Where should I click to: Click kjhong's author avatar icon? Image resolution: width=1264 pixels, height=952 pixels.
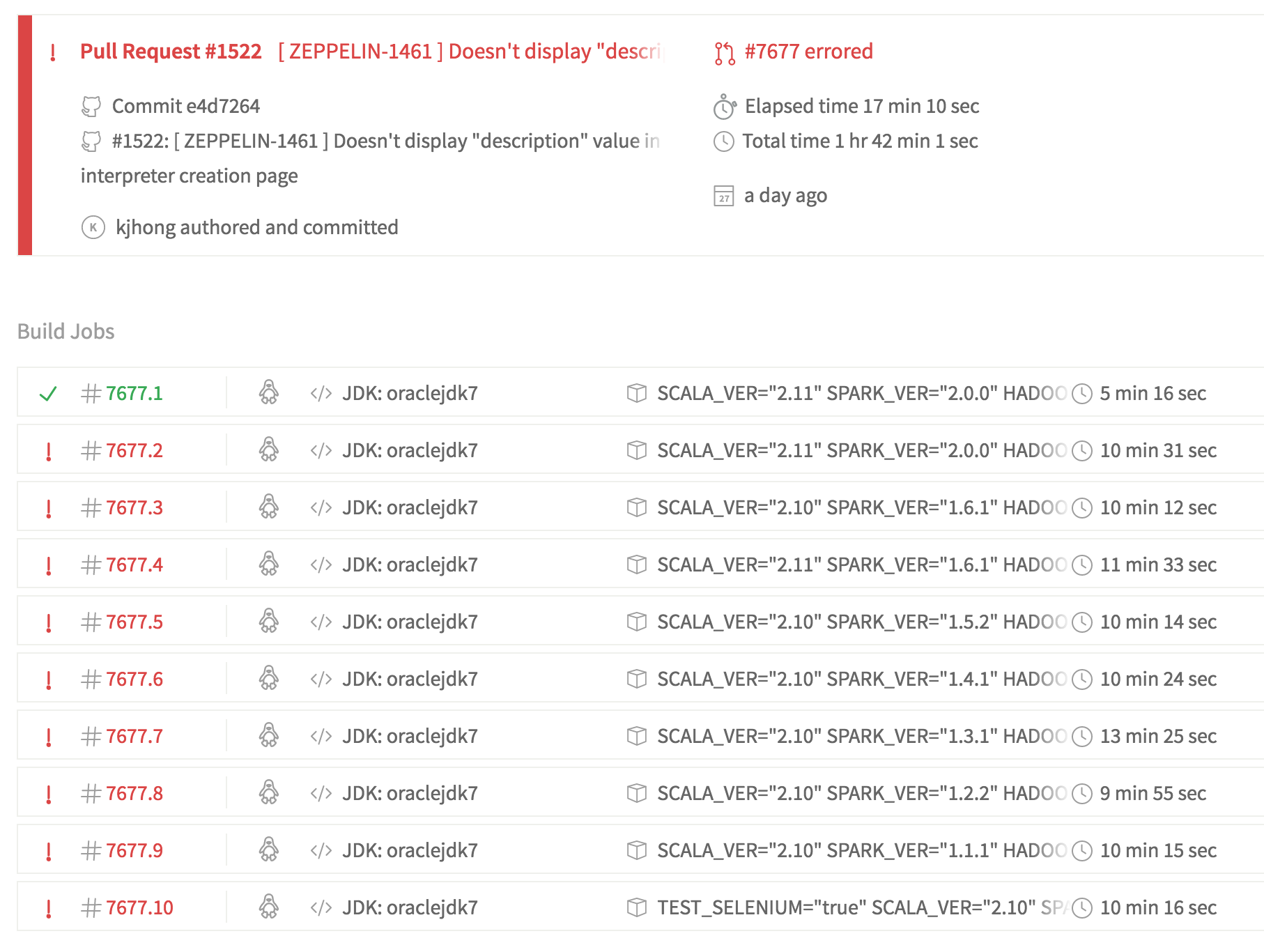point(93,227)
